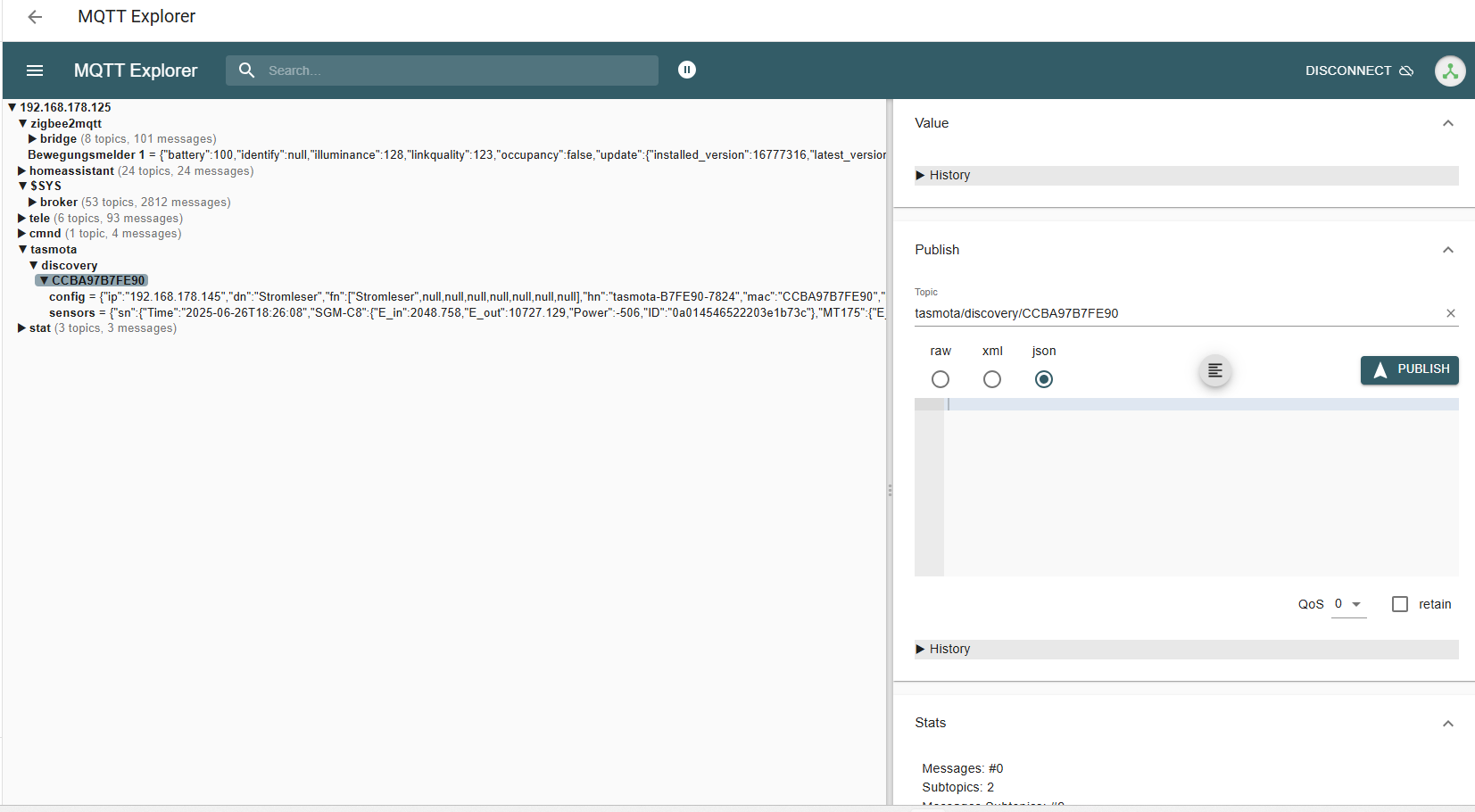Pause incoming messages with the pause button
1475x812 pixels.
click(687, 70)
